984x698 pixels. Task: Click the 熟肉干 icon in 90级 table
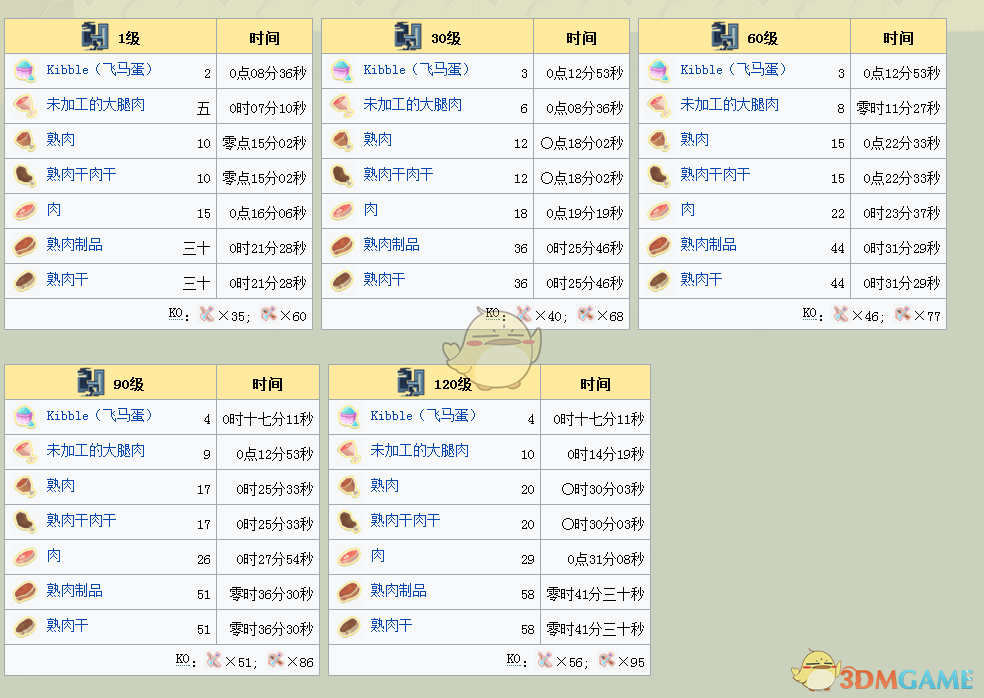coord(25,626)
